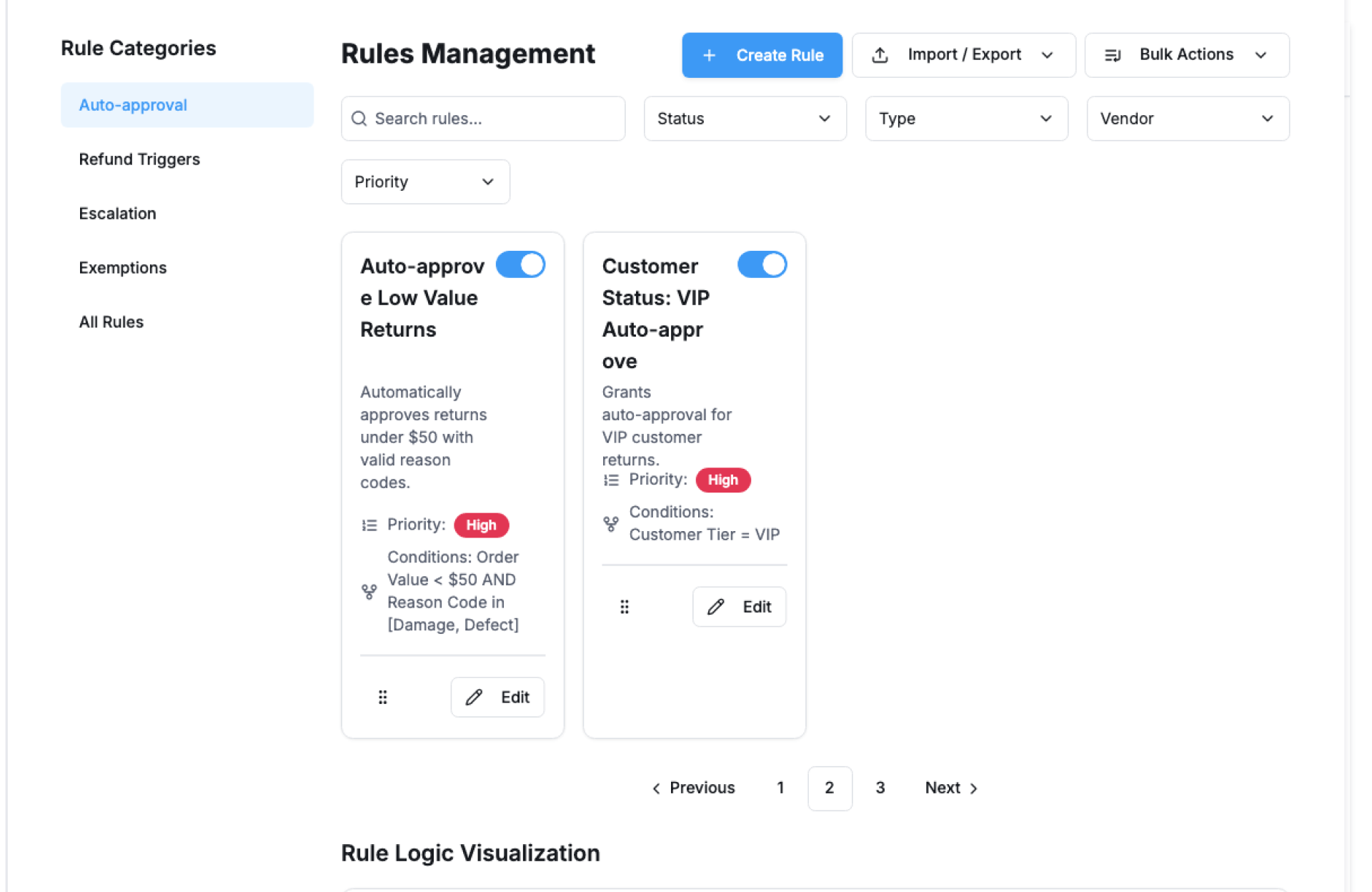Click the magnifier icon in search box

(x=359, y=119)
